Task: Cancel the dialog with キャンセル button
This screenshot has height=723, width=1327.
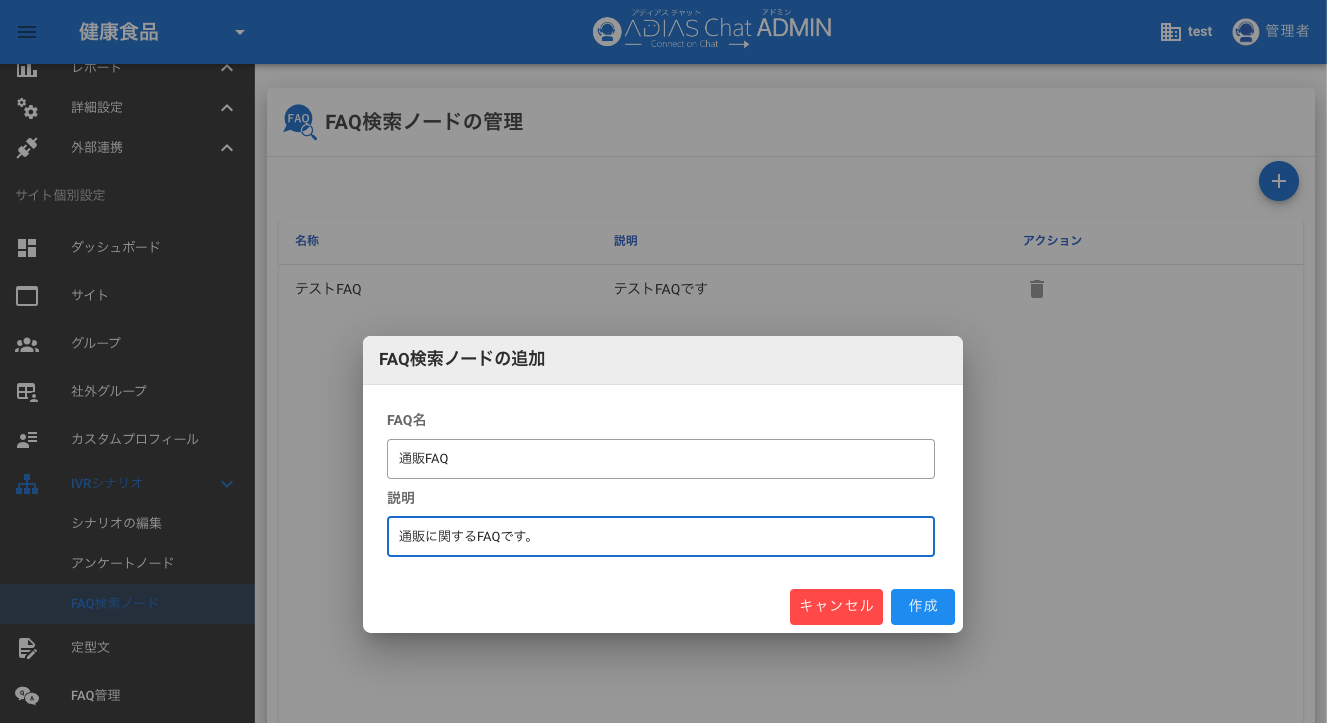Action: (836, 607)
